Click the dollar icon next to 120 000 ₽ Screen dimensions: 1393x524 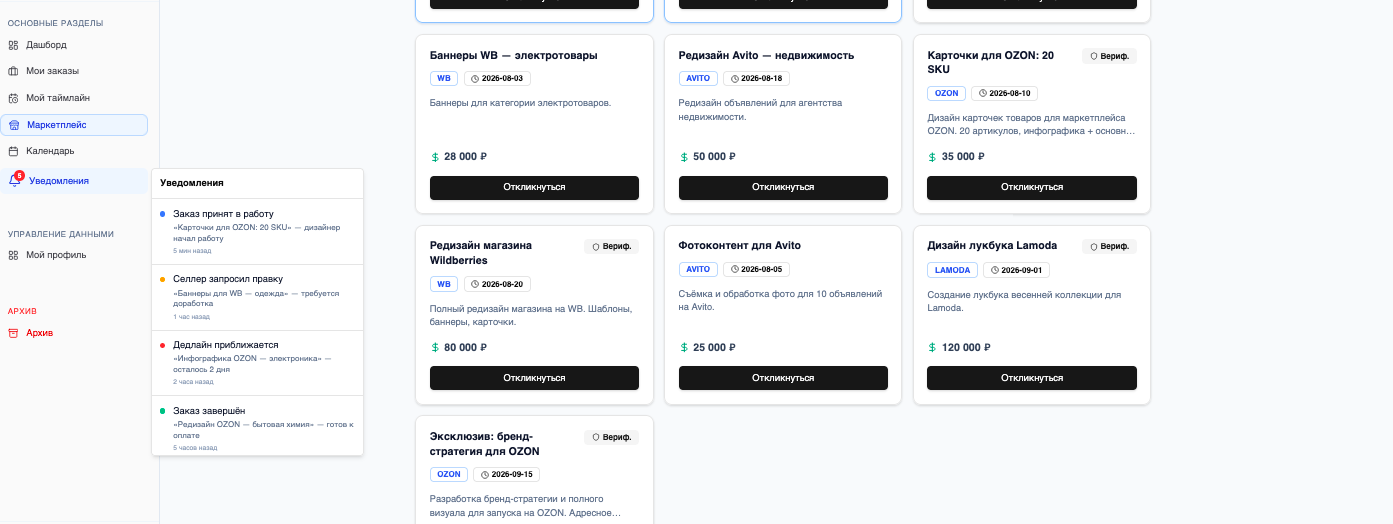point(932,348)
